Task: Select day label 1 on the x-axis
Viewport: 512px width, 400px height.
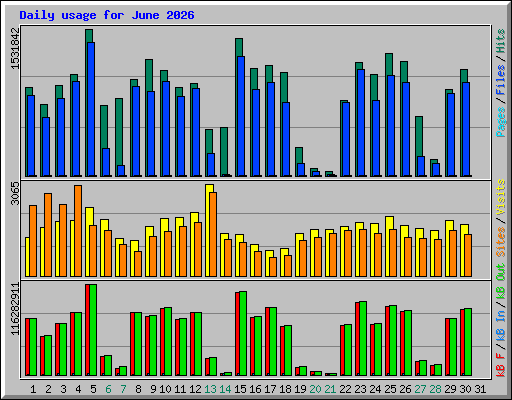Action: pos(33,389)
